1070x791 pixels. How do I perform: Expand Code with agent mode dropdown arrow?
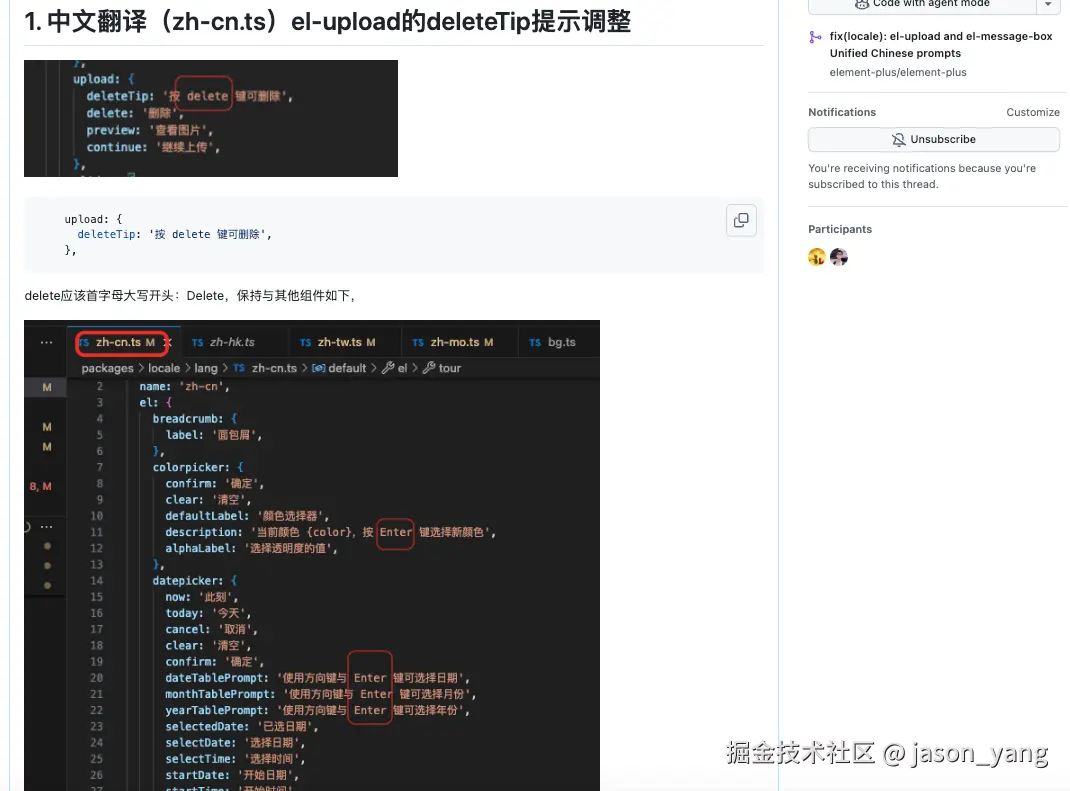[x=1047, y=4]
